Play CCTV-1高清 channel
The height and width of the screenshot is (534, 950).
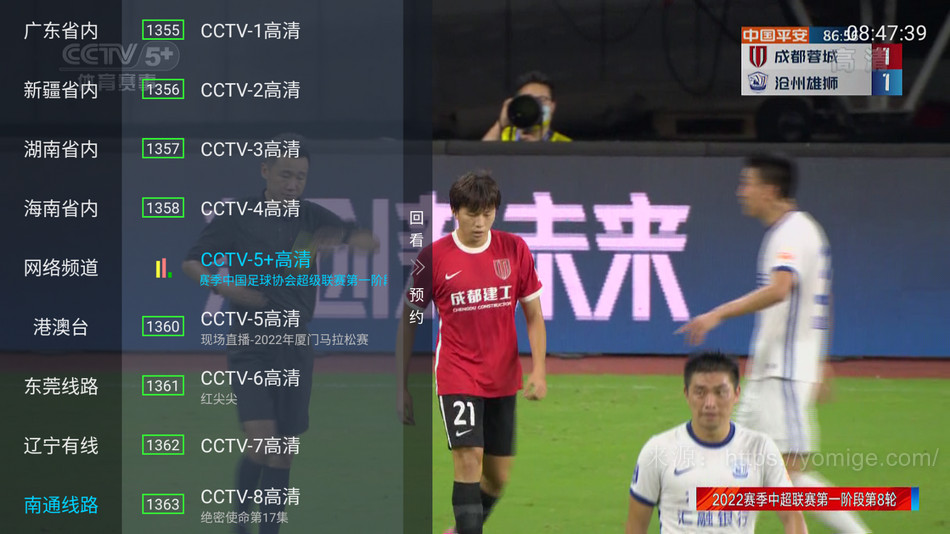pyautogui.click(x=250, y=31)
